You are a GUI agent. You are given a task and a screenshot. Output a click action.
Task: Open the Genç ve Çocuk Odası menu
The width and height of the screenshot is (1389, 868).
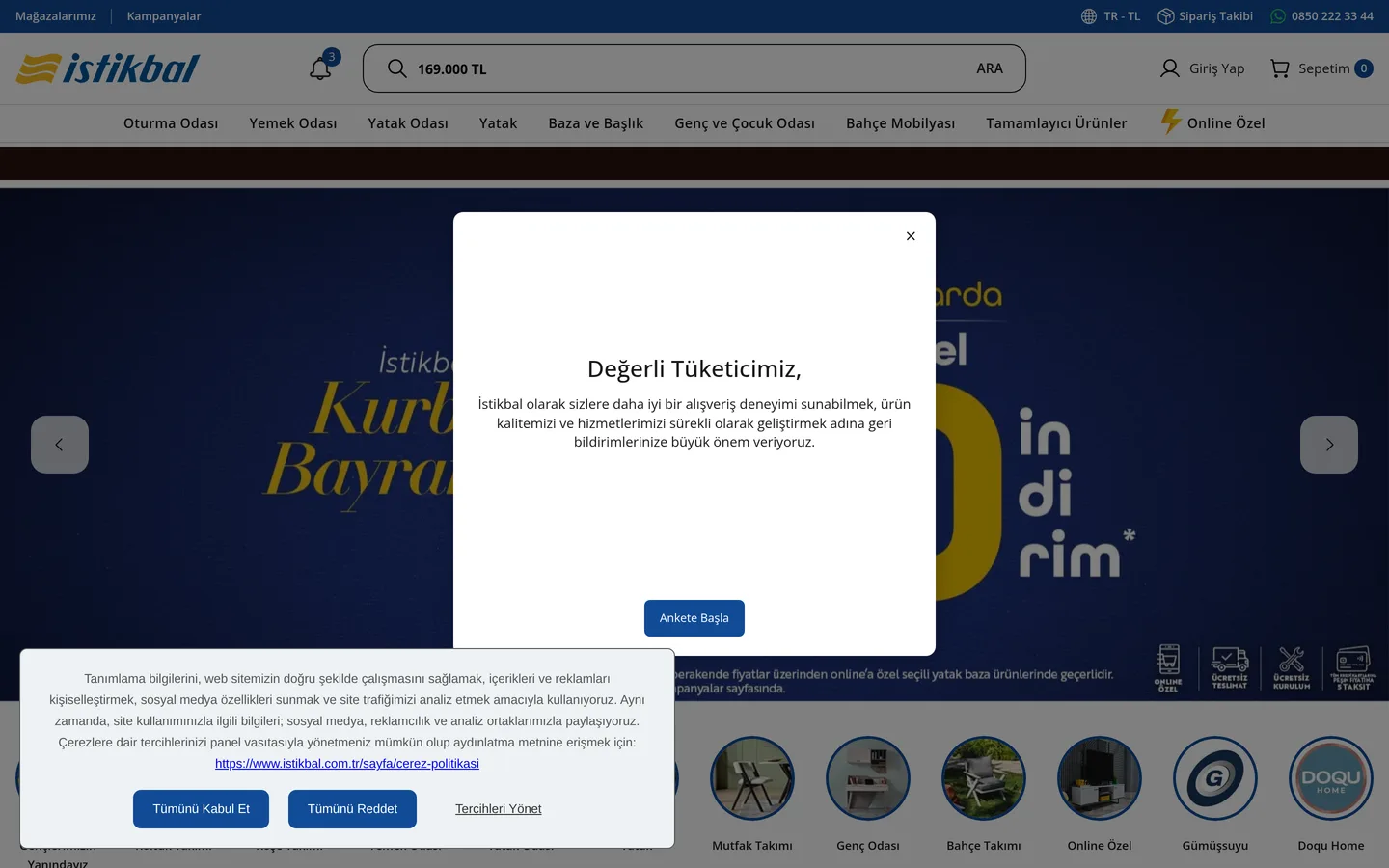(745, 123)
